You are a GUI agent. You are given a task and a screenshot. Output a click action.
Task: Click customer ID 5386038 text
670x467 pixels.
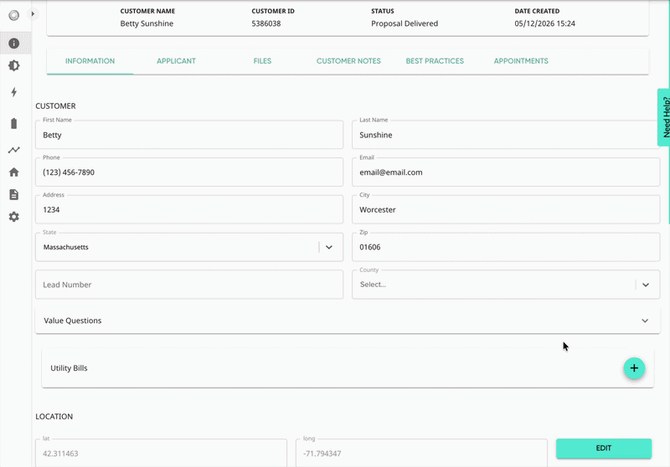click(266, 23)
